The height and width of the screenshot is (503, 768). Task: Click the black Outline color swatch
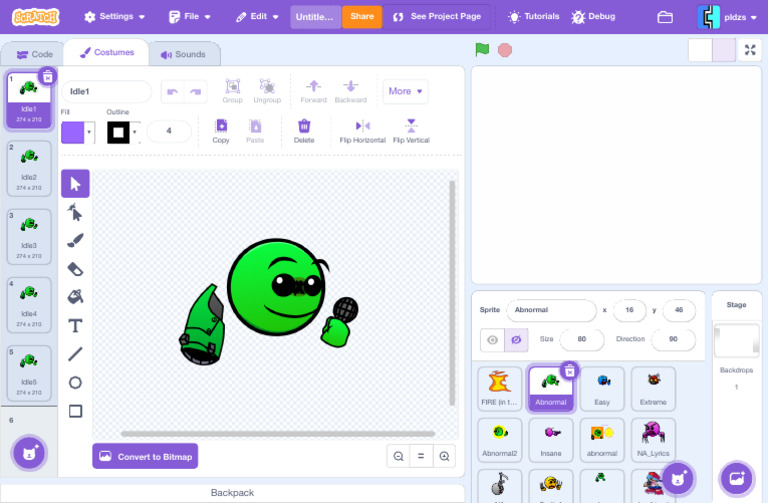tap(119, 132)
